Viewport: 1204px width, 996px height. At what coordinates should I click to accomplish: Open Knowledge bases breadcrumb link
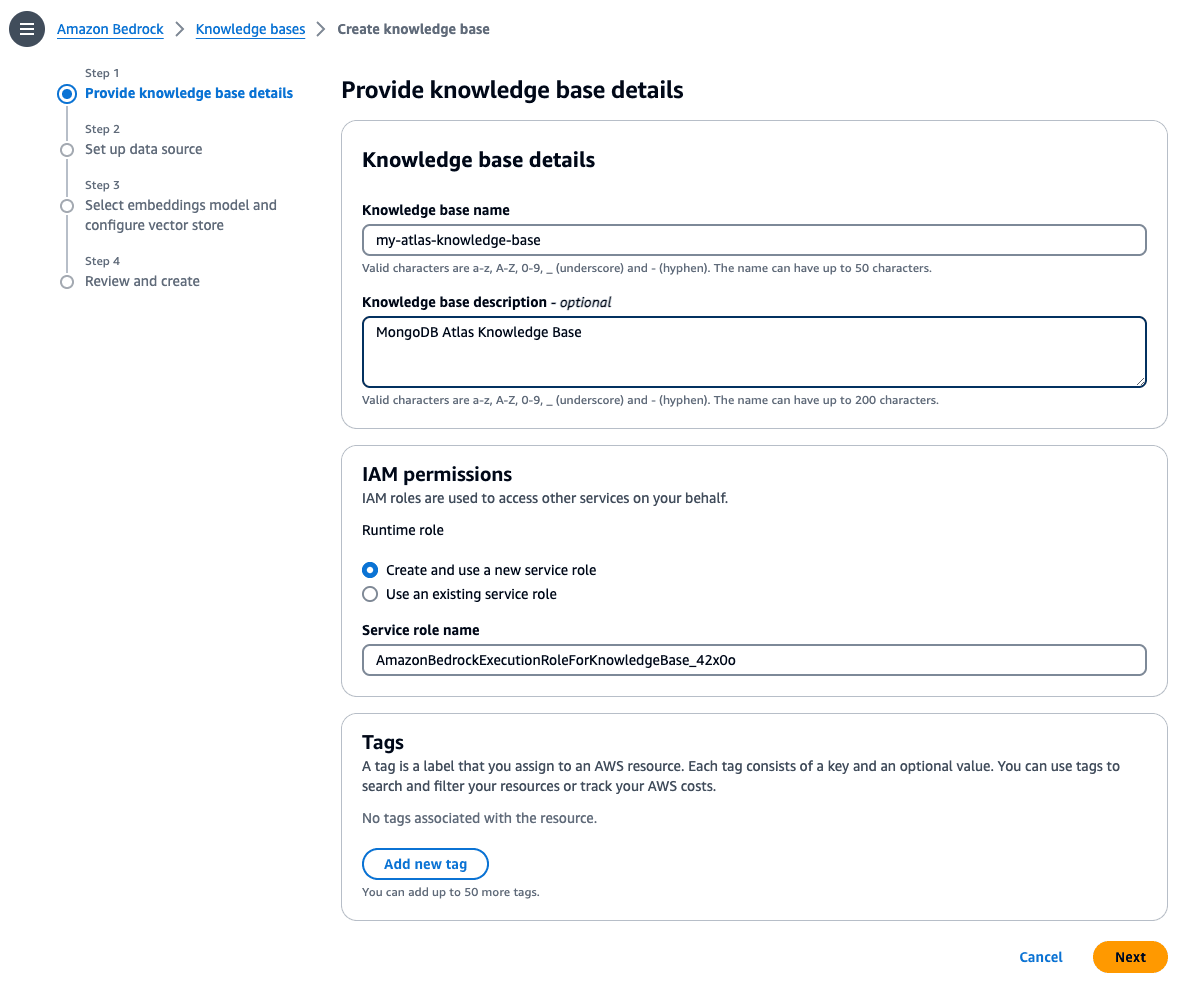(x=250, y=29)
